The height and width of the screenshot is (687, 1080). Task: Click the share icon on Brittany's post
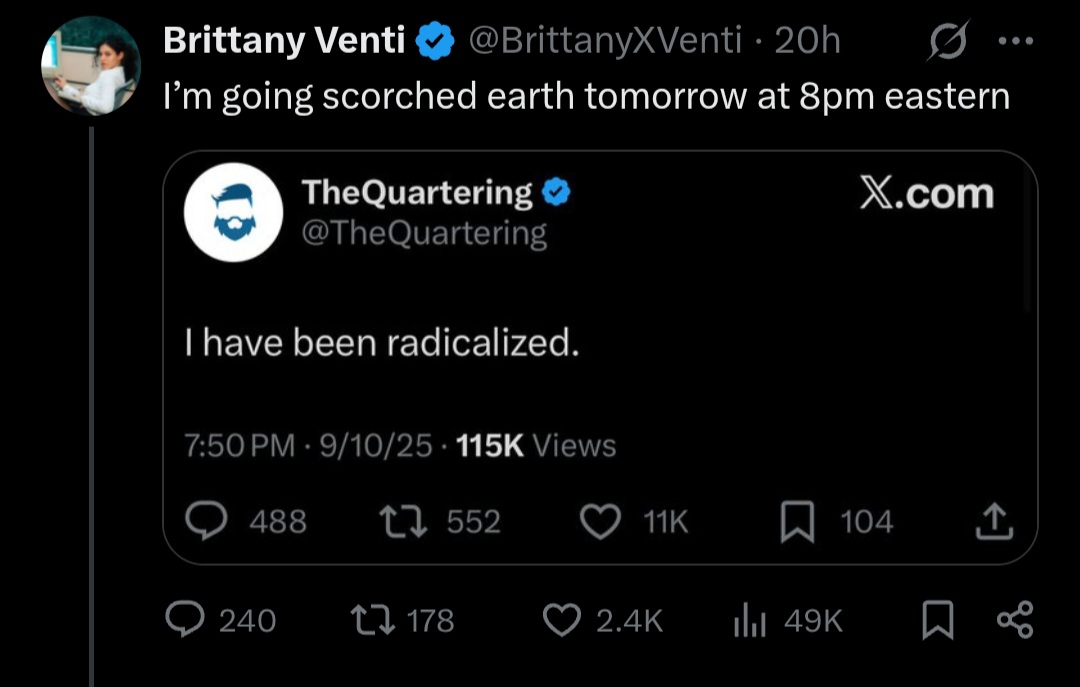click(x=1014, y=620)
